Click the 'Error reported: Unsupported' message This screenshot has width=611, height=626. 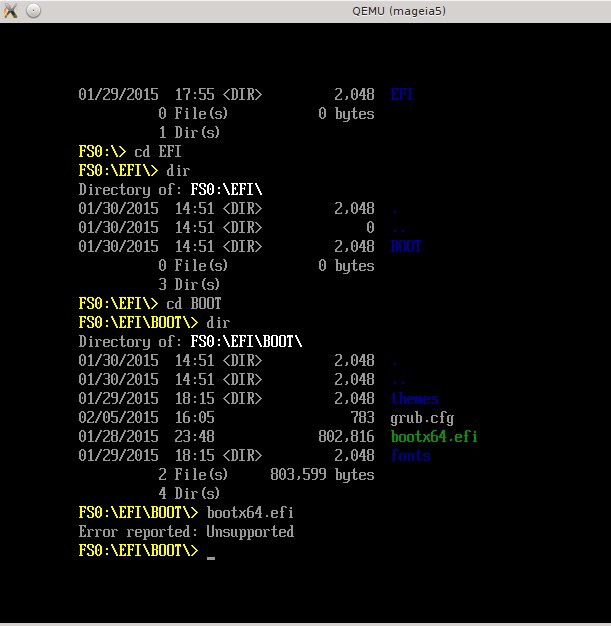click(x=186, y=532)
